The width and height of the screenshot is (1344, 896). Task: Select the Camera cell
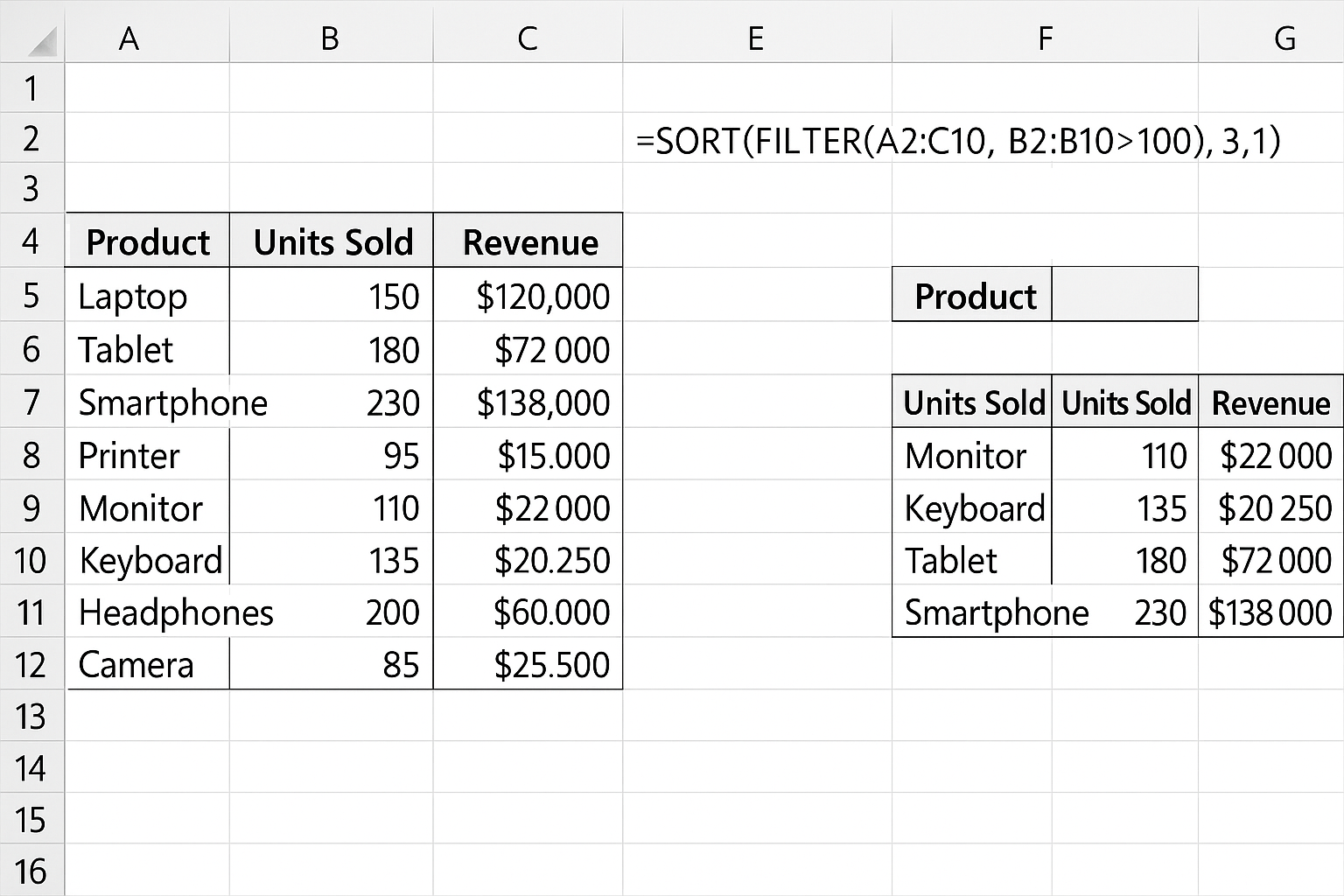[147, 664]
